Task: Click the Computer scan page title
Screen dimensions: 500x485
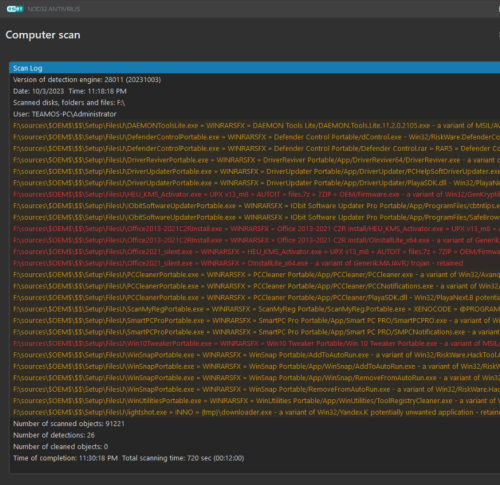Action: (43, 35)
